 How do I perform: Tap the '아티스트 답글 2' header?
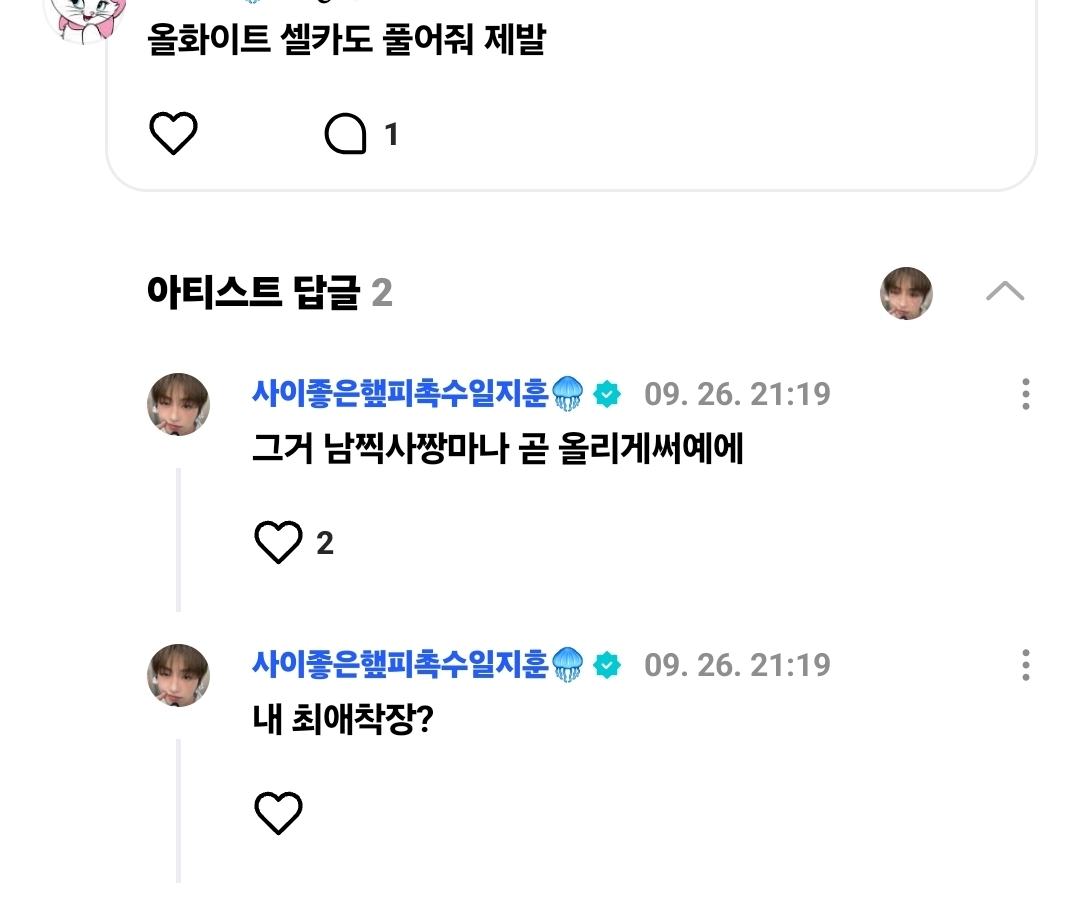[269, 292]
